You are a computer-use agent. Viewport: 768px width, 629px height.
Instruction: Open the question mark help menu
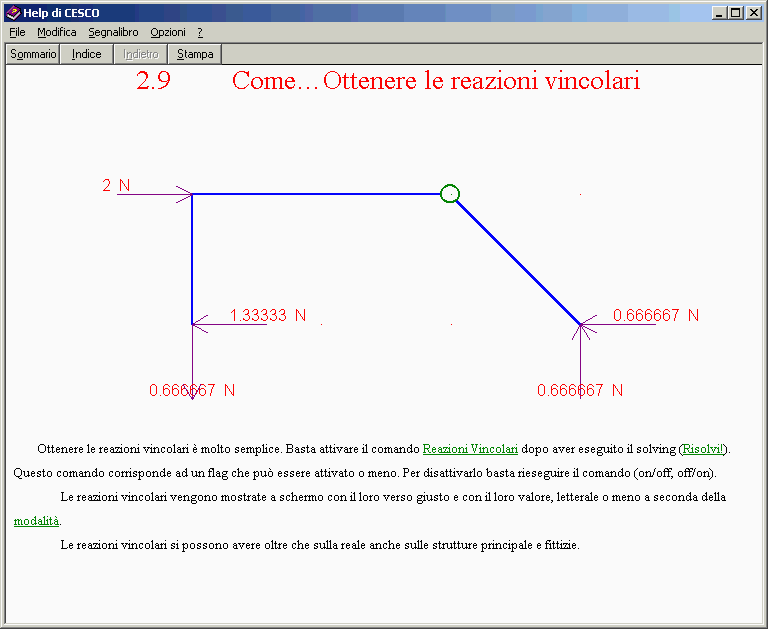point(200,32)
